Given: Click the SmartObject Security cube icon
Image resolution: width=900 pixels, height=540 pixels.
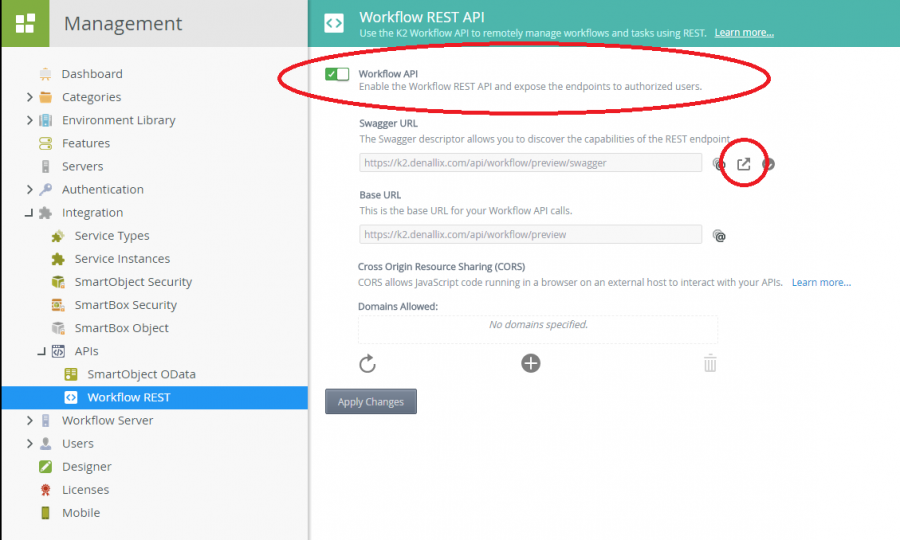Looking at the screenshot, I should [58, 282].
